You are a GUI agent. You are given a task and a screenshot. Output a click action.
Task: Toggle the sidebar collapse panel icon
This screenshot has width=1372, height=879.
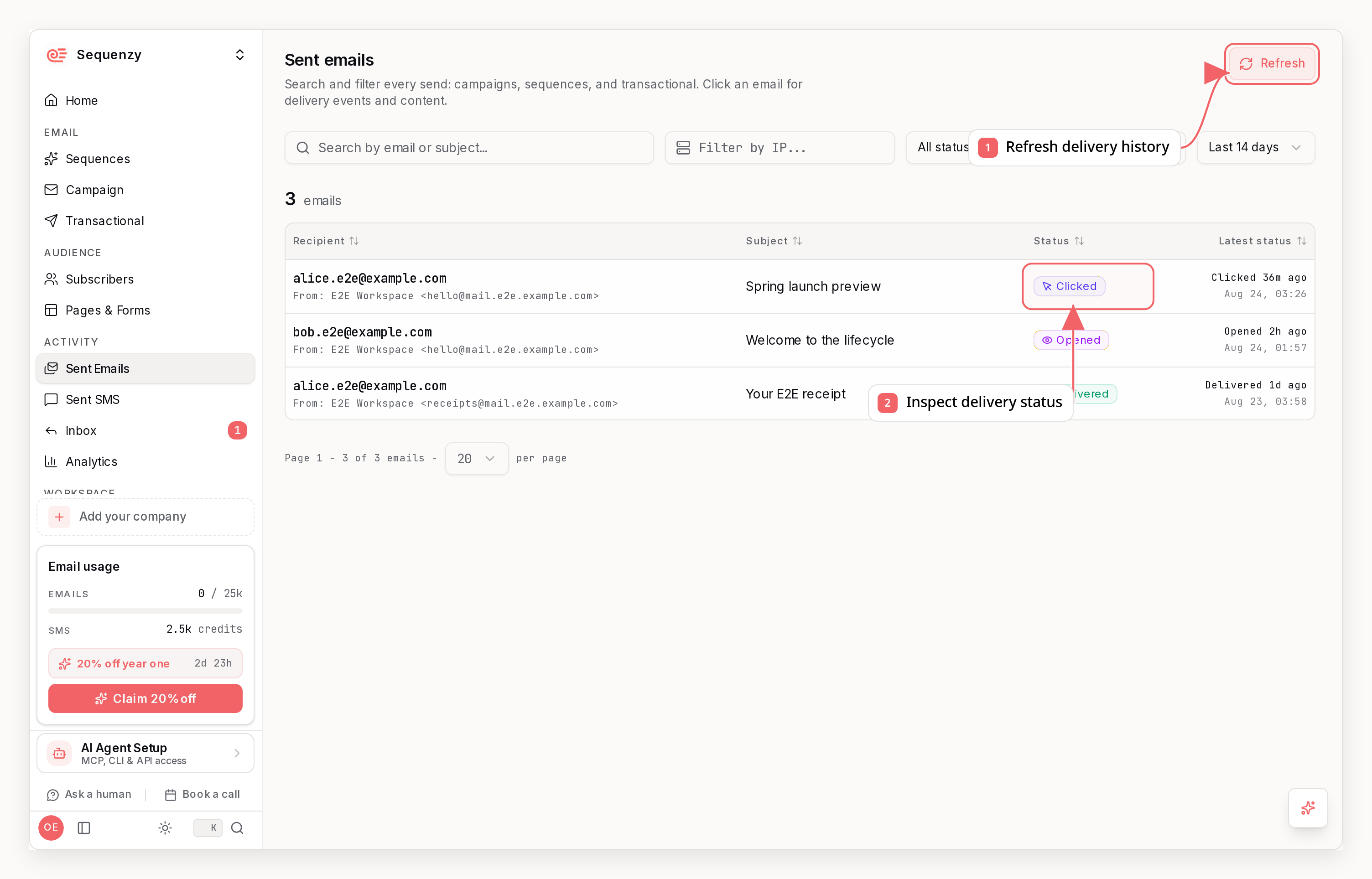point(84,827)
